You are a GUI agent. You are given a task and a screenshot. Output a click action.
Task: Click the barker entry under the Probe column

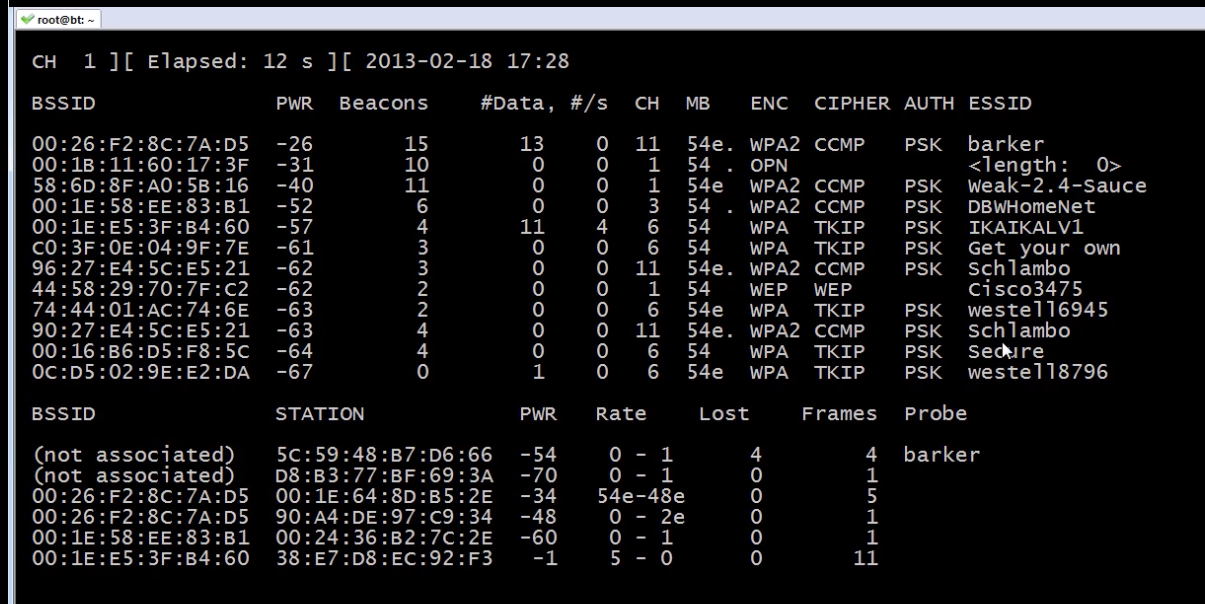[941, 455]
